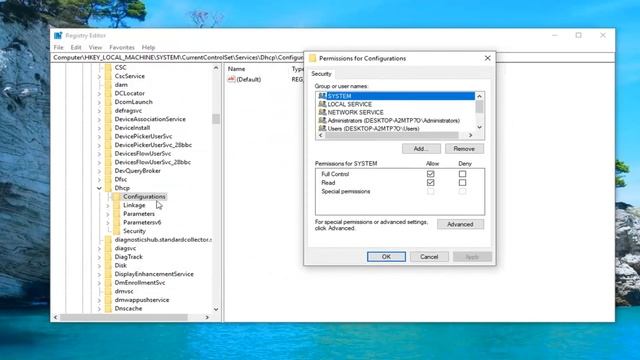
Task: Expand the DeviceAssociationService key
Action: pyautogui.click(x=99, y=119)
